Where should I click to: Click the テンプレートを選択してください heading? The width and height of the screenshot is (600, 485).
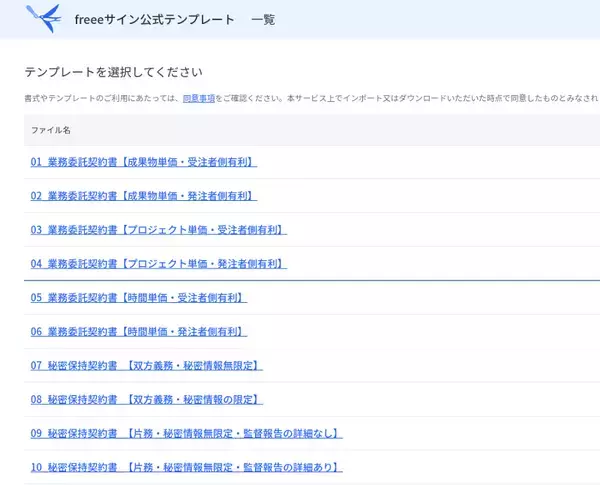coord(113,72)
